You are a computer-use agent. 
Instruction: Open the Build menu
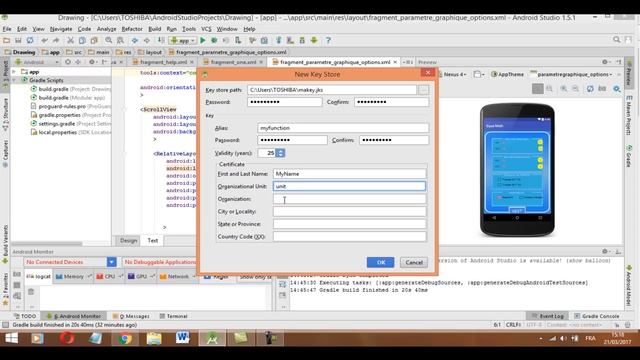coord(154,29)
